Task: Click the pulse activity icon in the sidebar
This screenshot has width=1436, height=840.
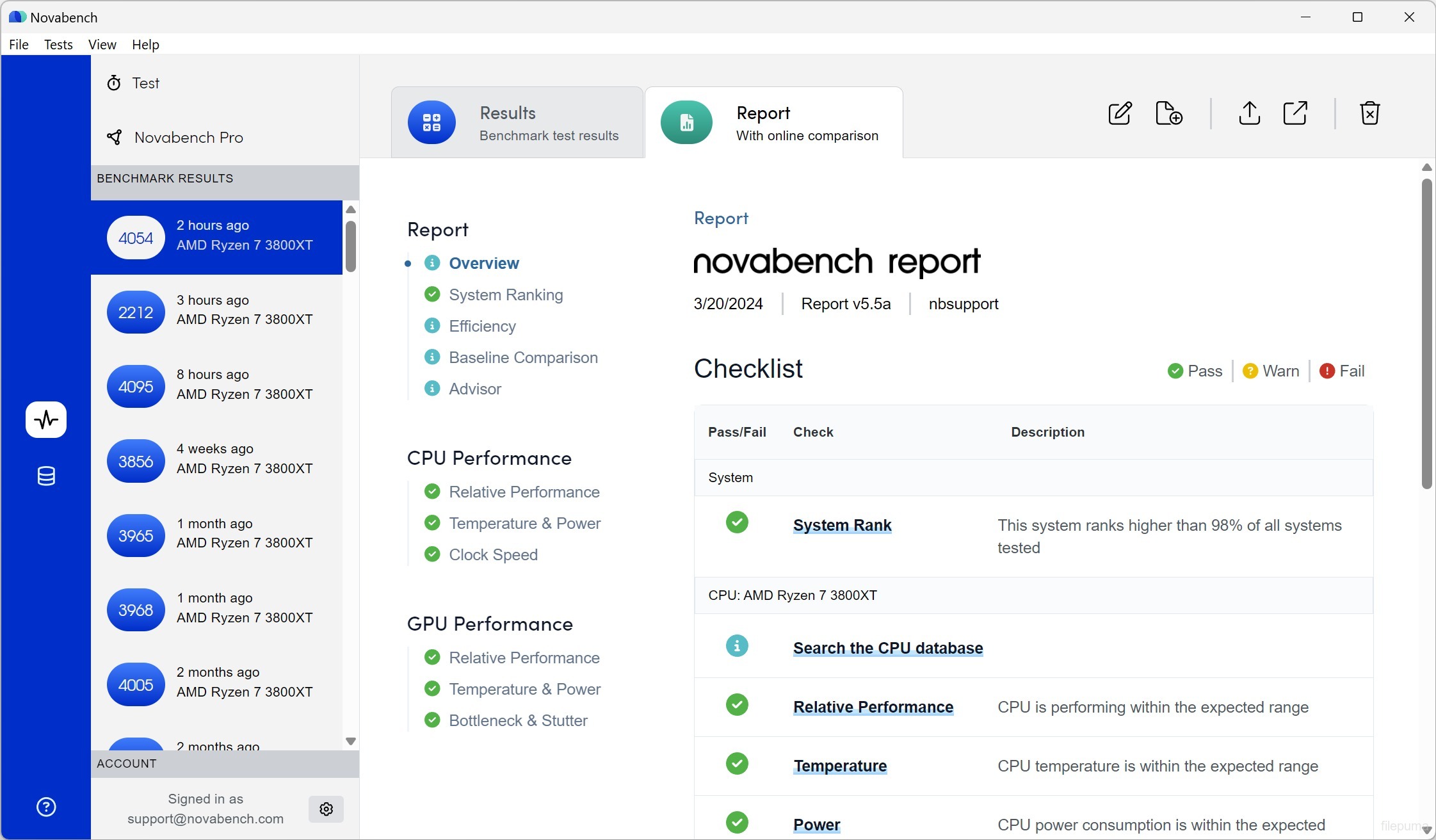Action: (46, 420)
